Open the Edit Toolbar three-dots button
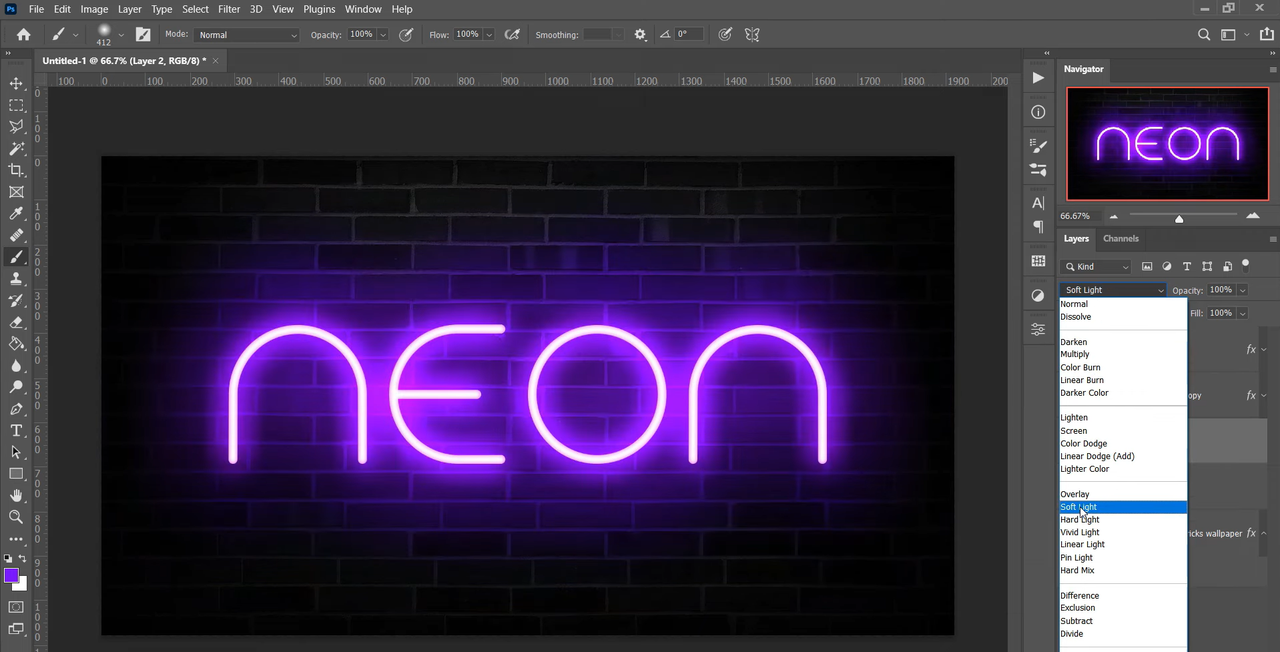 pos(16,539)
